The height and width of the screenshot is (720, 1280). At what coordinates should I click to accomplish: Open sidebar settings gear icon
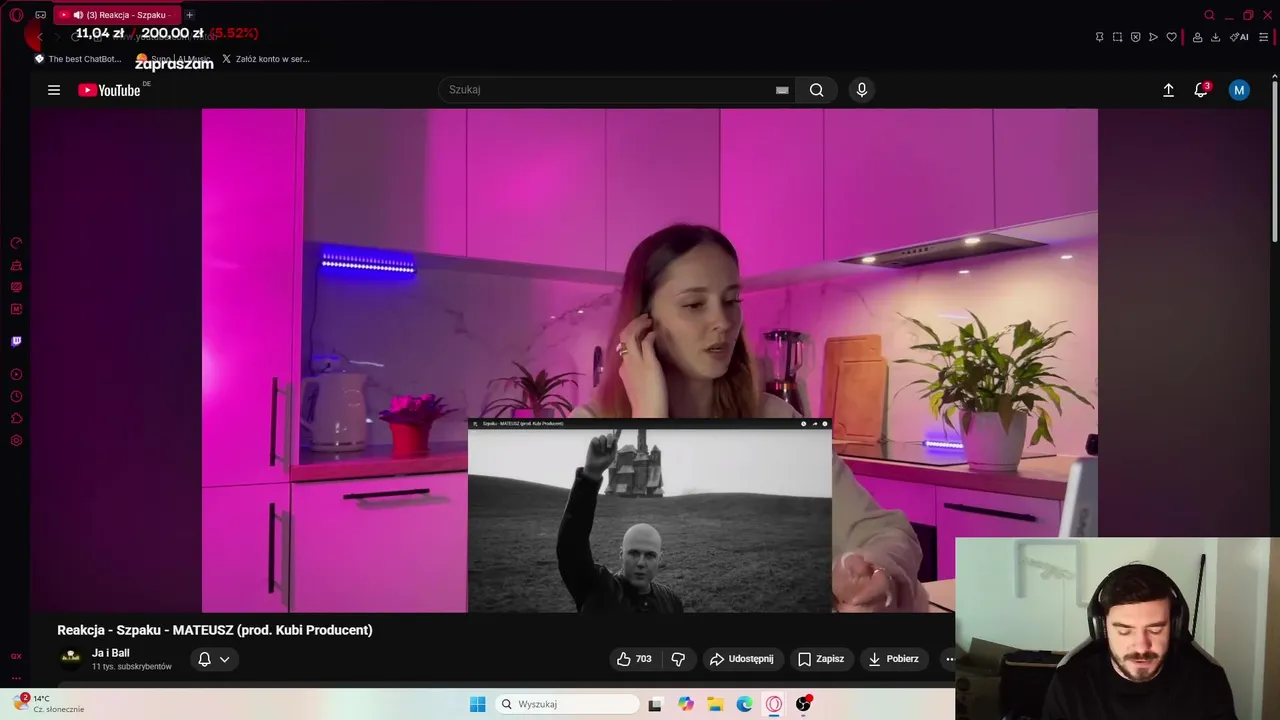pyautogui.click(x=16, y=440)
